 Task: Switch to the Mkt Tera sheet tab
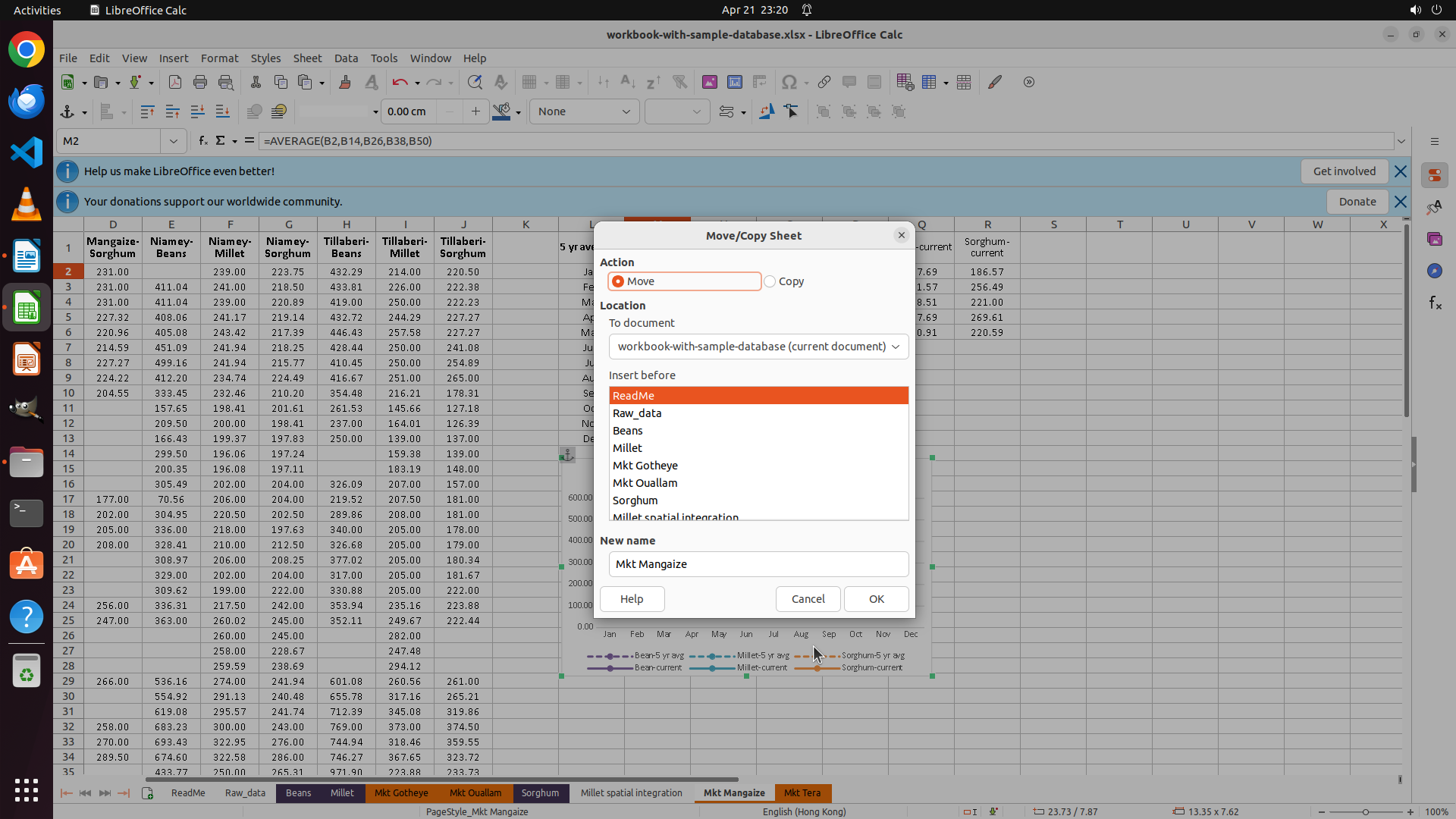(802, 793)
